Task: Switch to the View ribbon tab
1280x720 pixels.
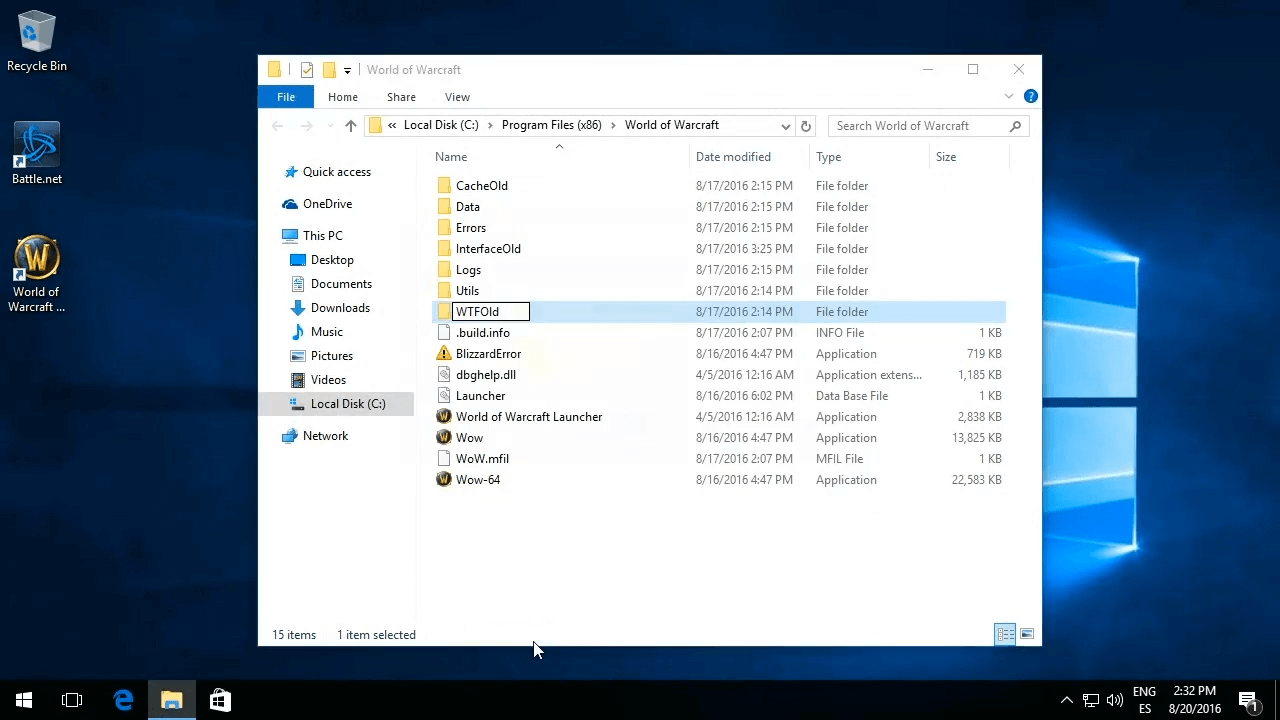Action: (457, 97)
